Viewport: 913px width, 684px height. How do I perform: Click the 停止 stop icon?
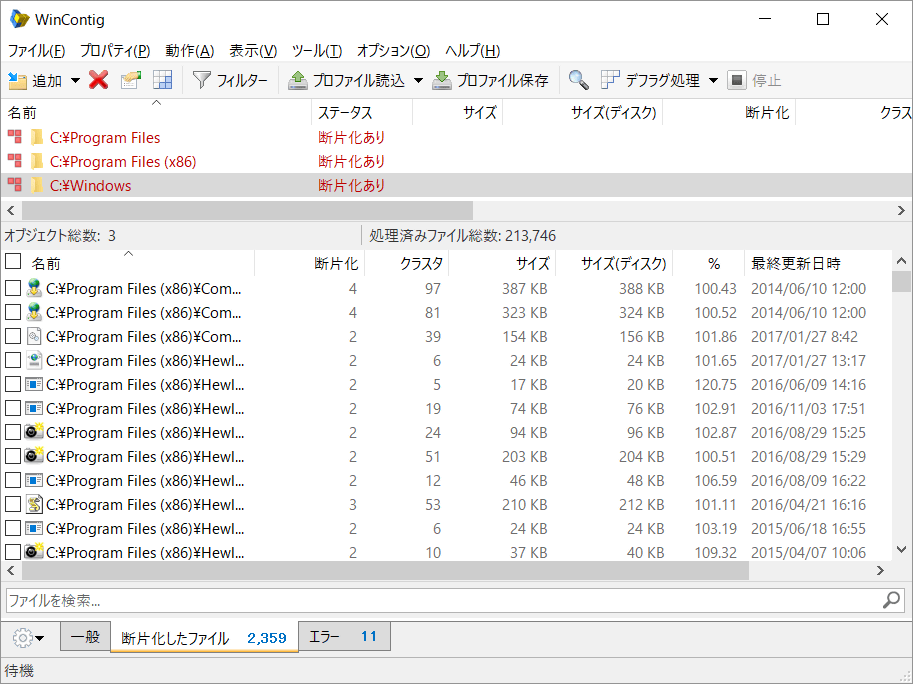click(737, 80)
